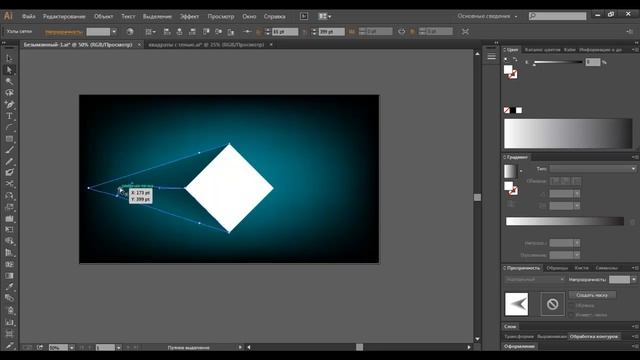
Task: Click the Illustrator Ai logo
Action: (8, 16)
